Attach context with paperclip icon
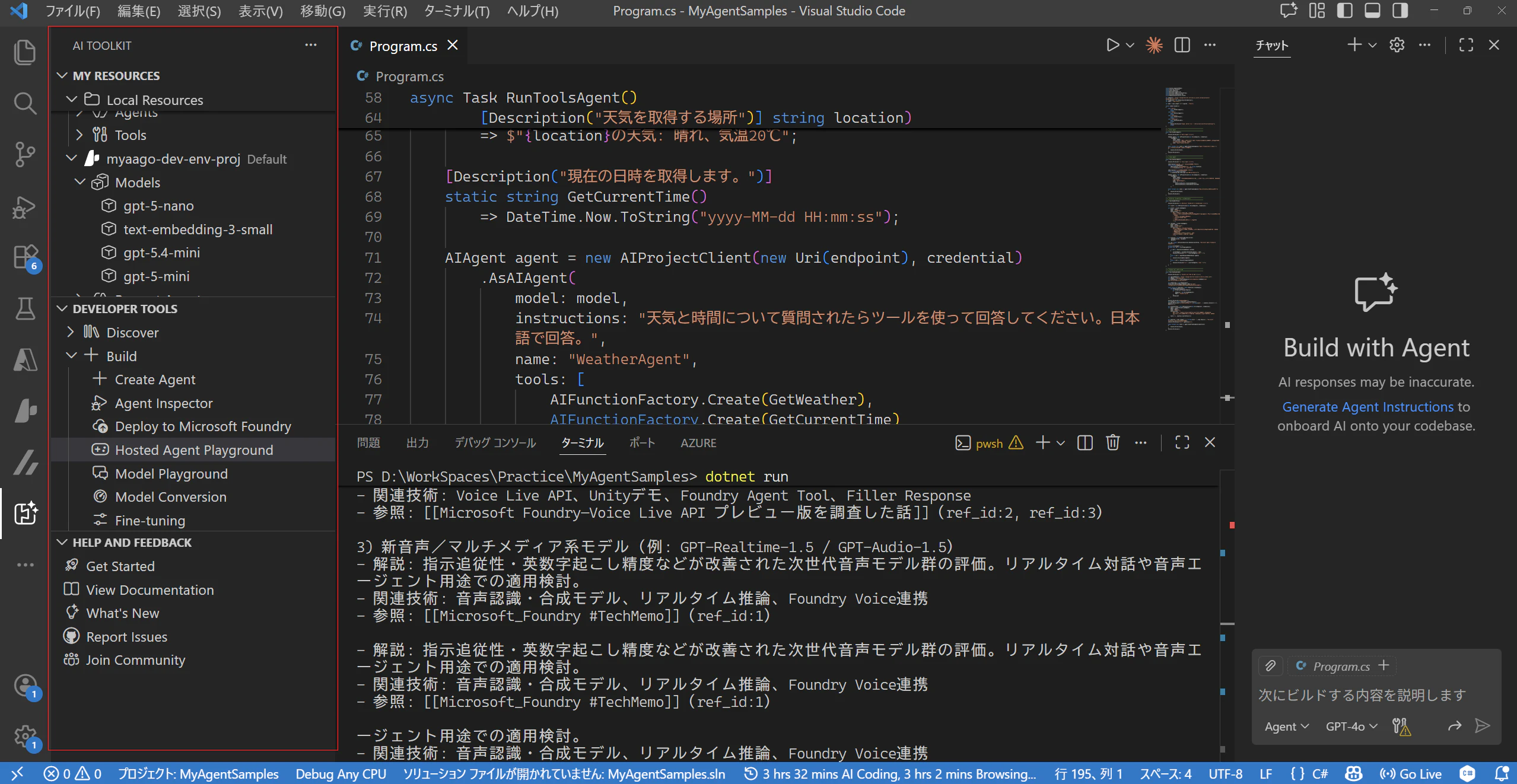 (1270, 665)
